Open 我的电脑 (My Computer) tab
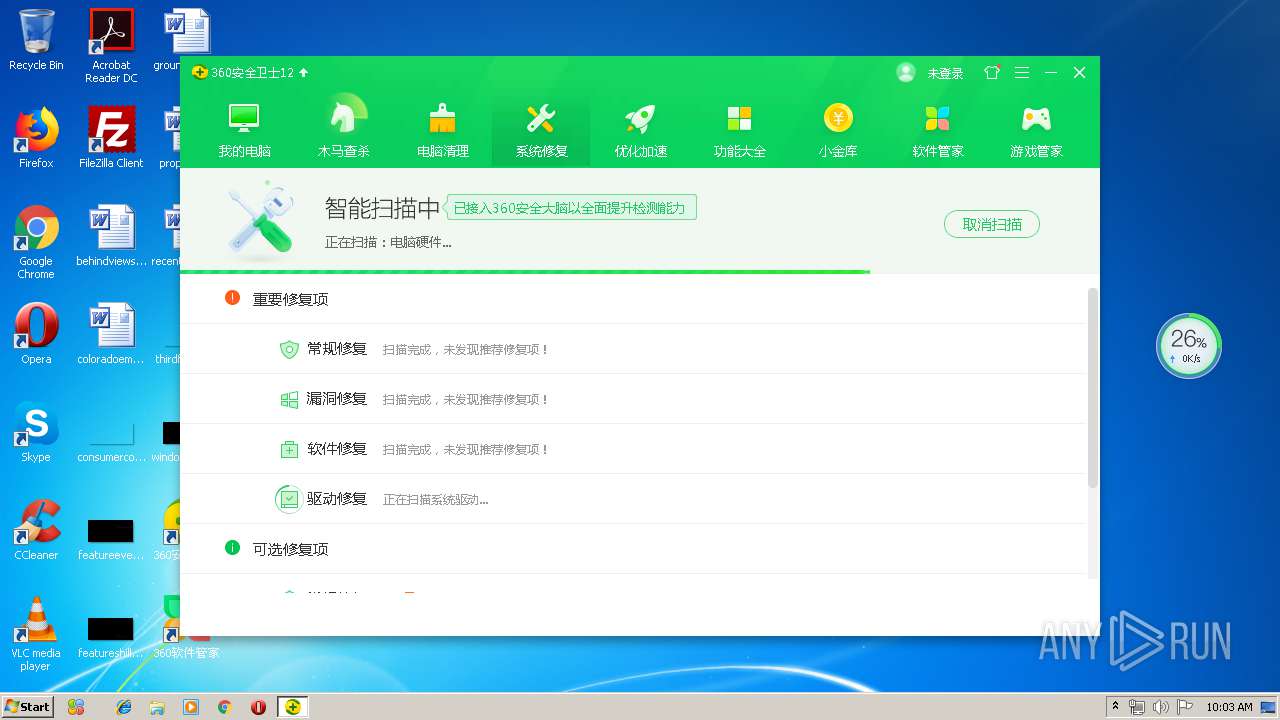 (x=244, y=130)
